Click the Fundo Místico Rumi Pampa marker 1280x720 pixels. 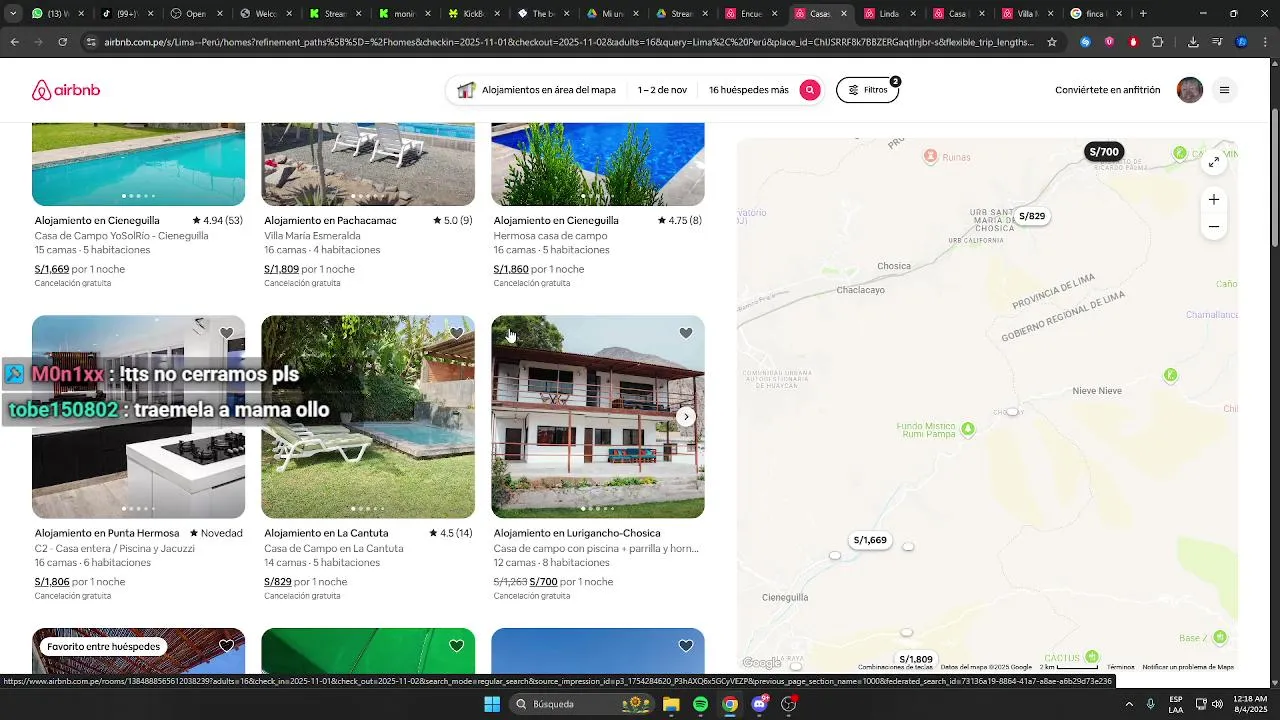967,429
